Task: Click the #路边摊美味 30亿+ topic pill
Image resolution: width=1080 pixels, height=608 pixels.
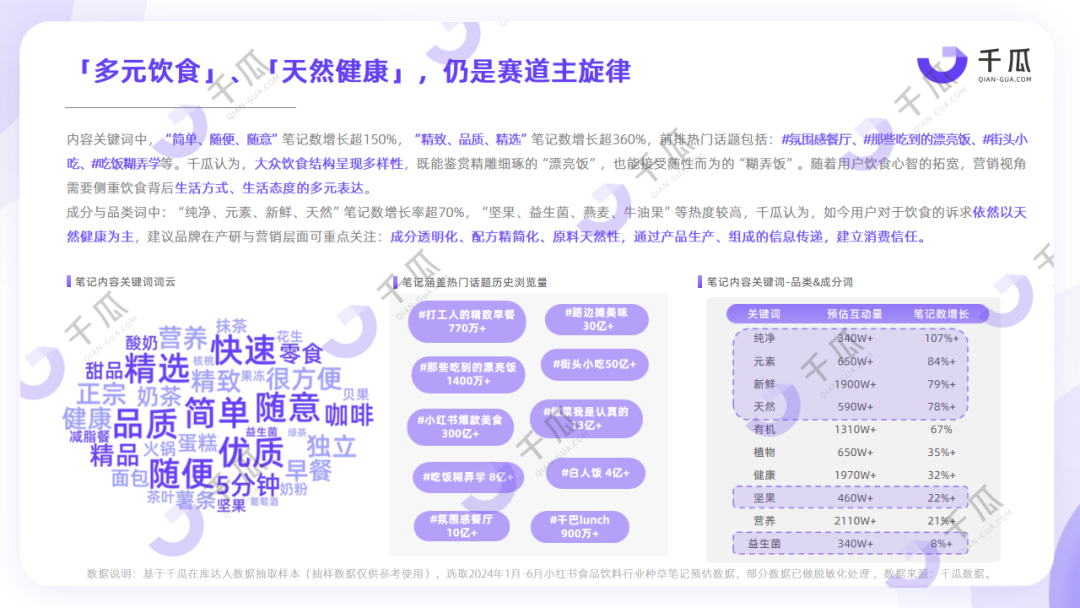Action: pyautogui.click(x=596, y=319)
